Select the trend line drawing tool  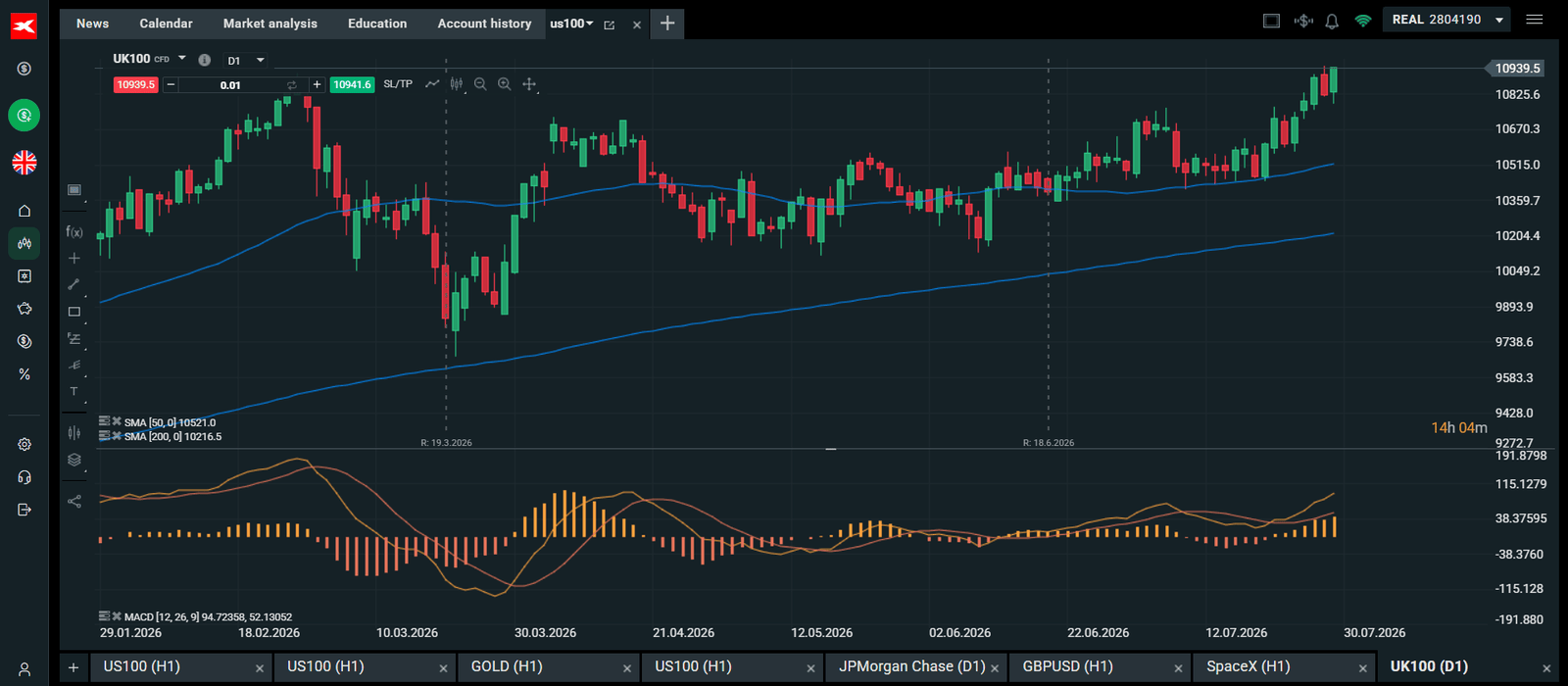coord(73,284)
